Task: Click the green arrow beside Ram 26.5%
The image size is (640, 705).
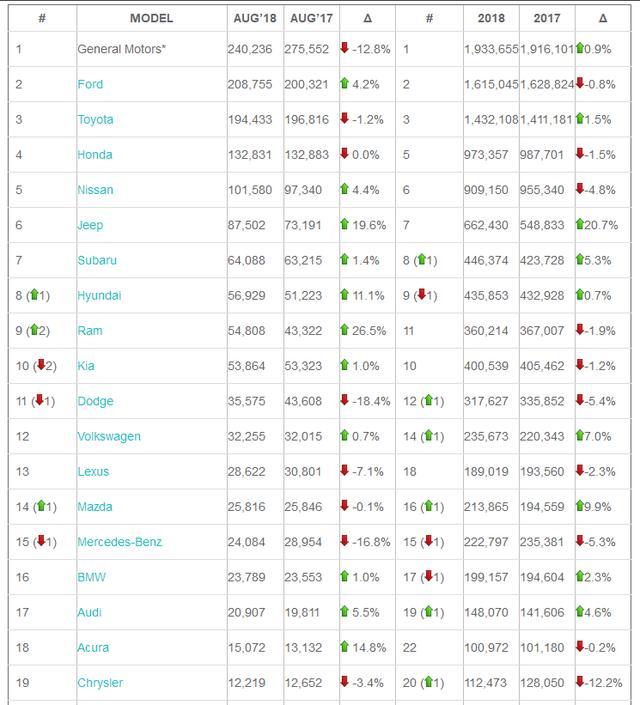Action: [x=345, y=330]
